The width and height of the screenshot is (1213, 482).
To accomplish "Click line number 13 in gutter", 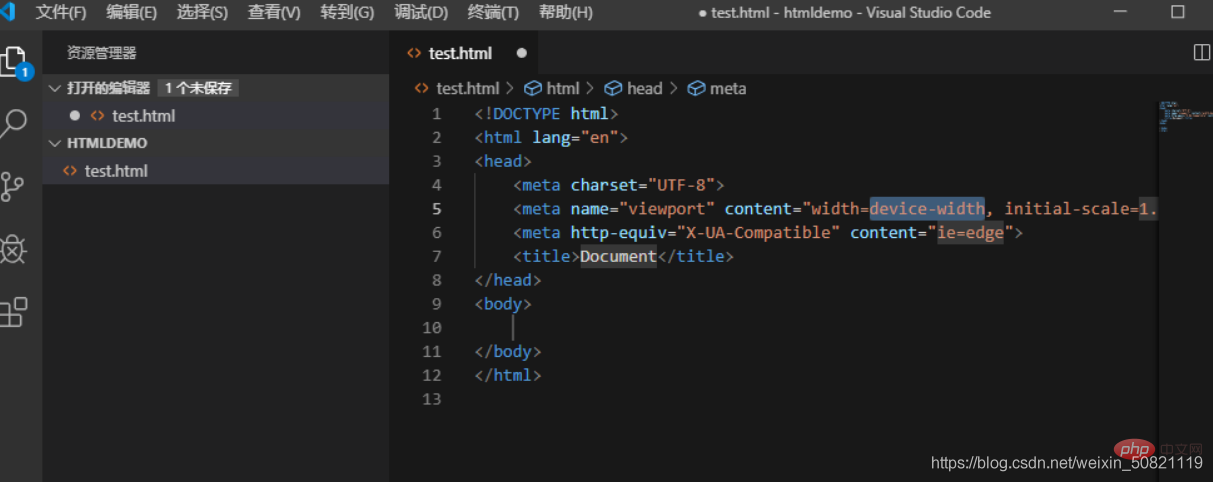I will [x=431, y=400].
